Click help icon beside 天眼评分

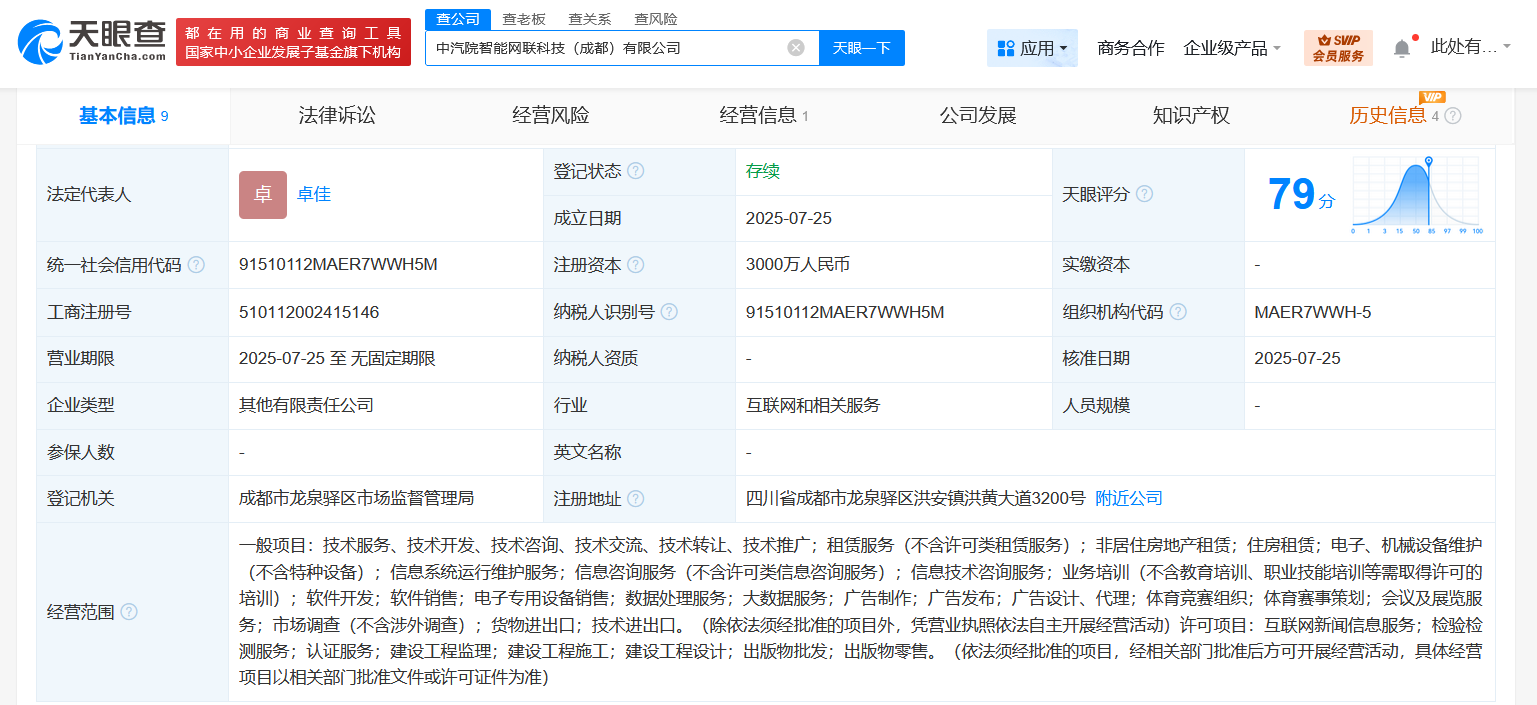click(1144, 194)
